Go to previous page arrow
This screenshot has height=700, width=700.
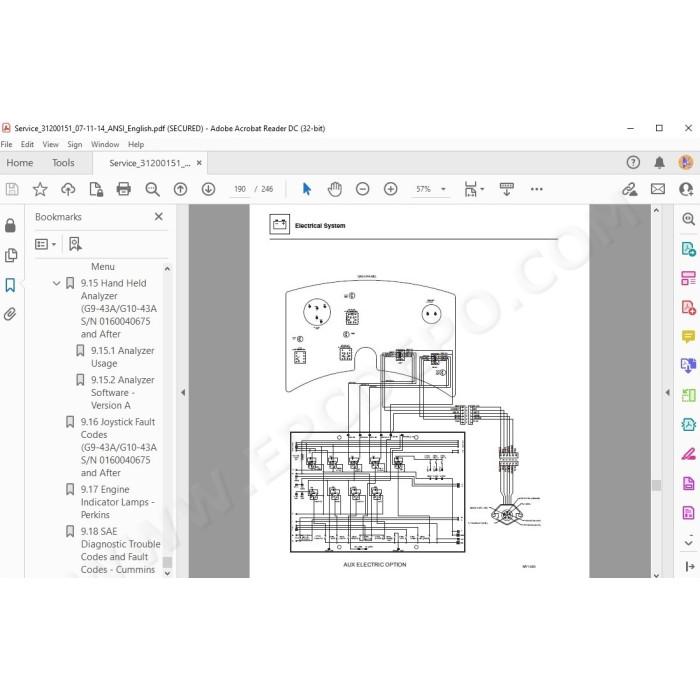pos(180,189)
